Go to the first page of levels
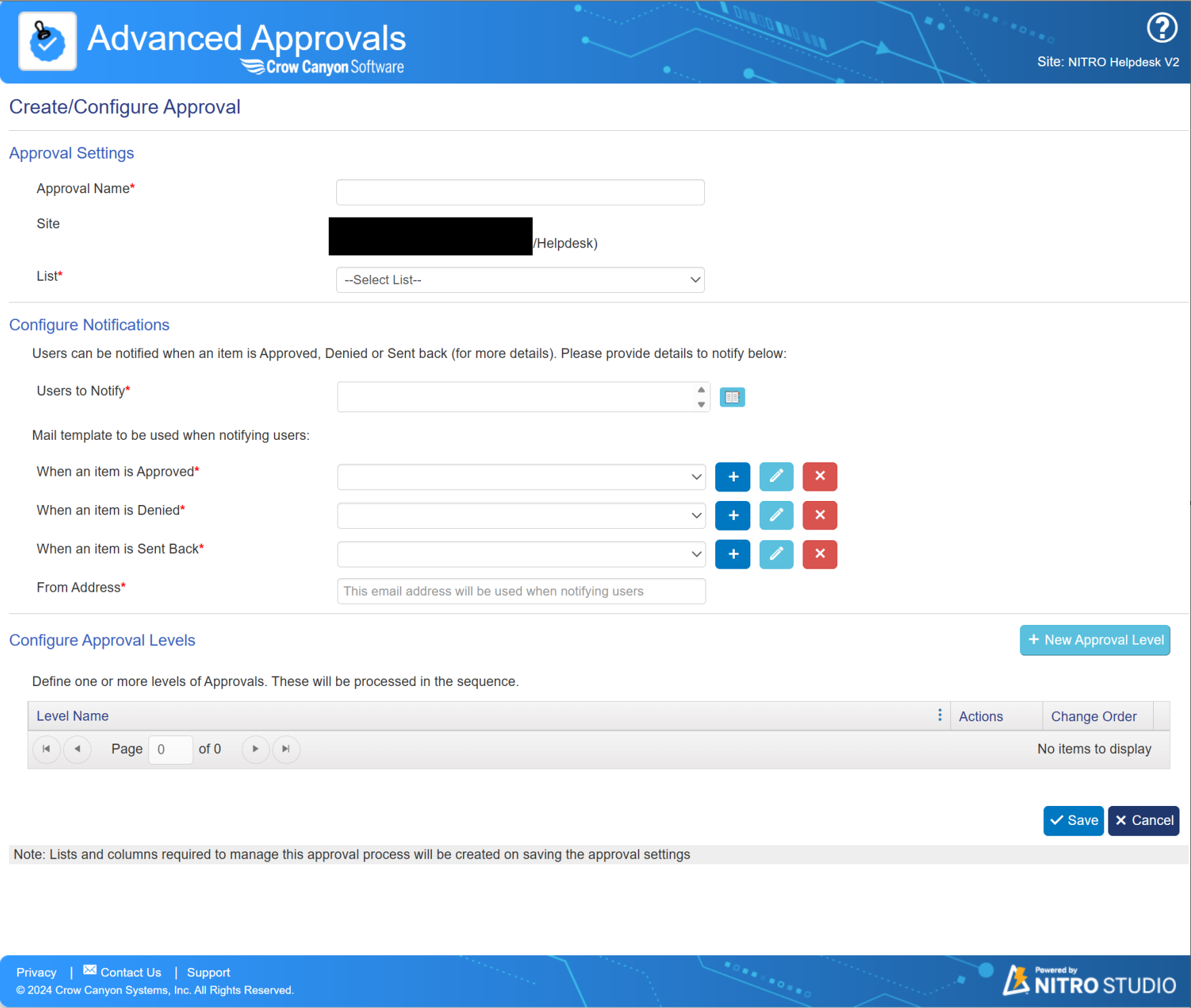Image resolution: width=1191 pixels, height=1008 pixels. 47,749
